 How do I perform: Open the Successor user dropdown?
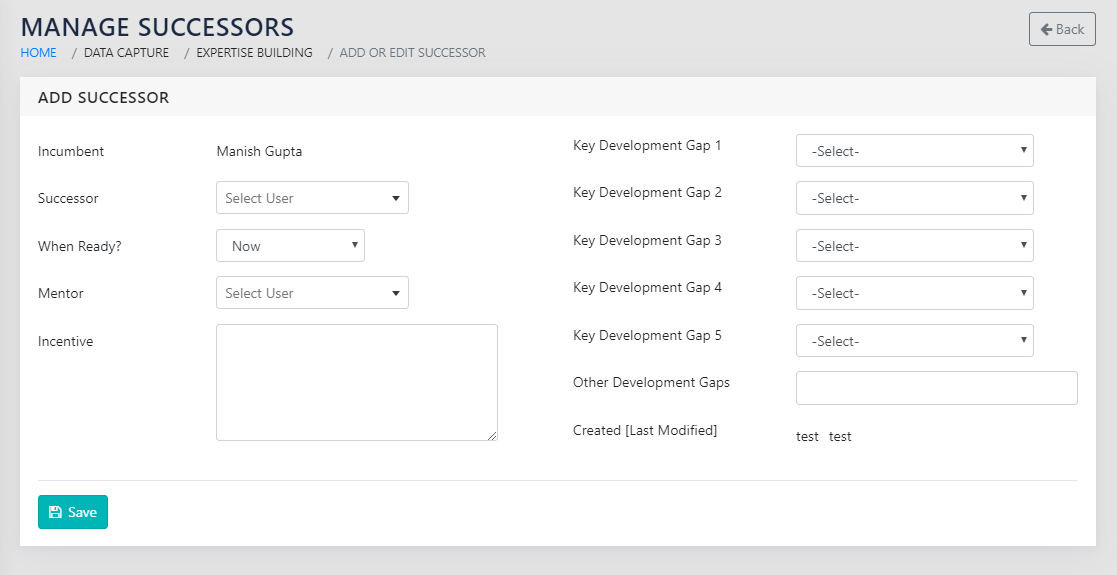tap(312, 198)
